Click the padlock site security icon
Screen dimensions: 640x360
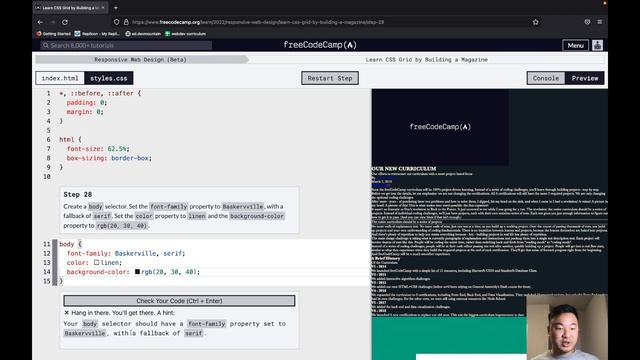tap(126, 22)
